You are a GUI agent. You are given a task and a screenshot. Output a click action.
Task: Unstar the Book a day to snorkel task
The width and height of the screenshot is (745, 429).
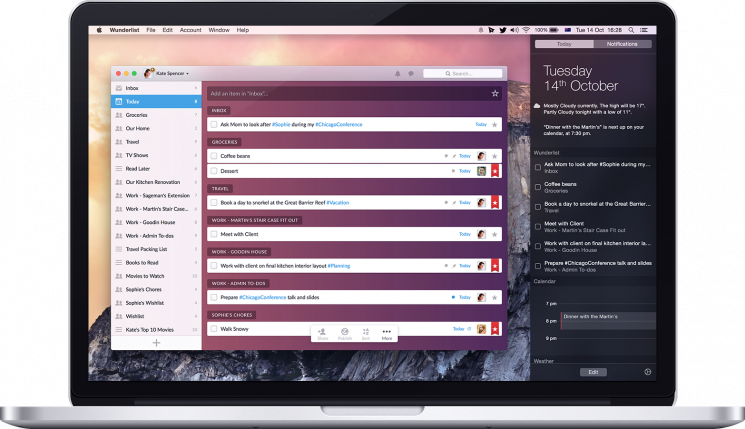coord(495,203)
